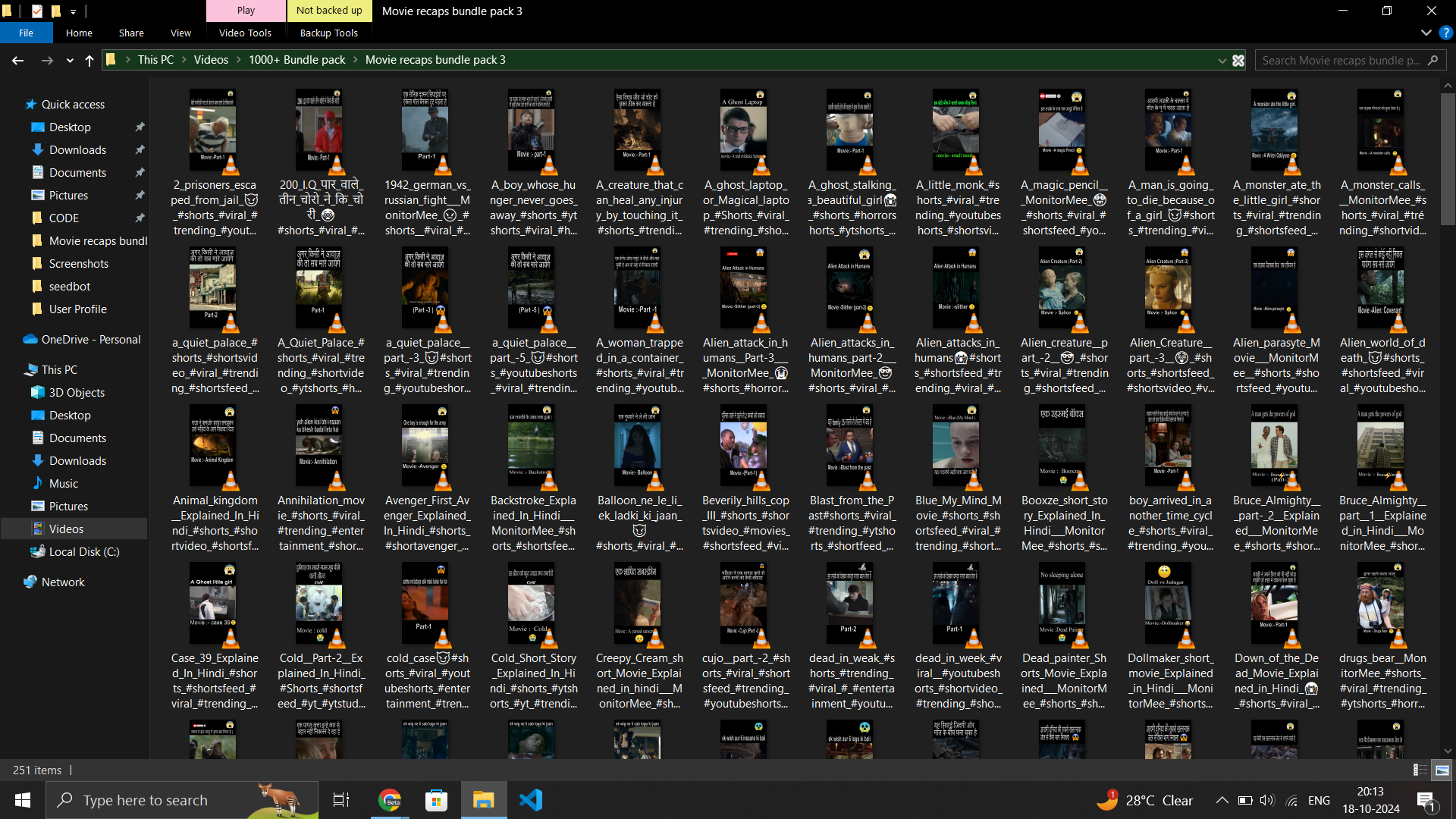Click the Search Movie recaps bundle field
This screenshot has height=819, width=1456.
[1340, 60]
